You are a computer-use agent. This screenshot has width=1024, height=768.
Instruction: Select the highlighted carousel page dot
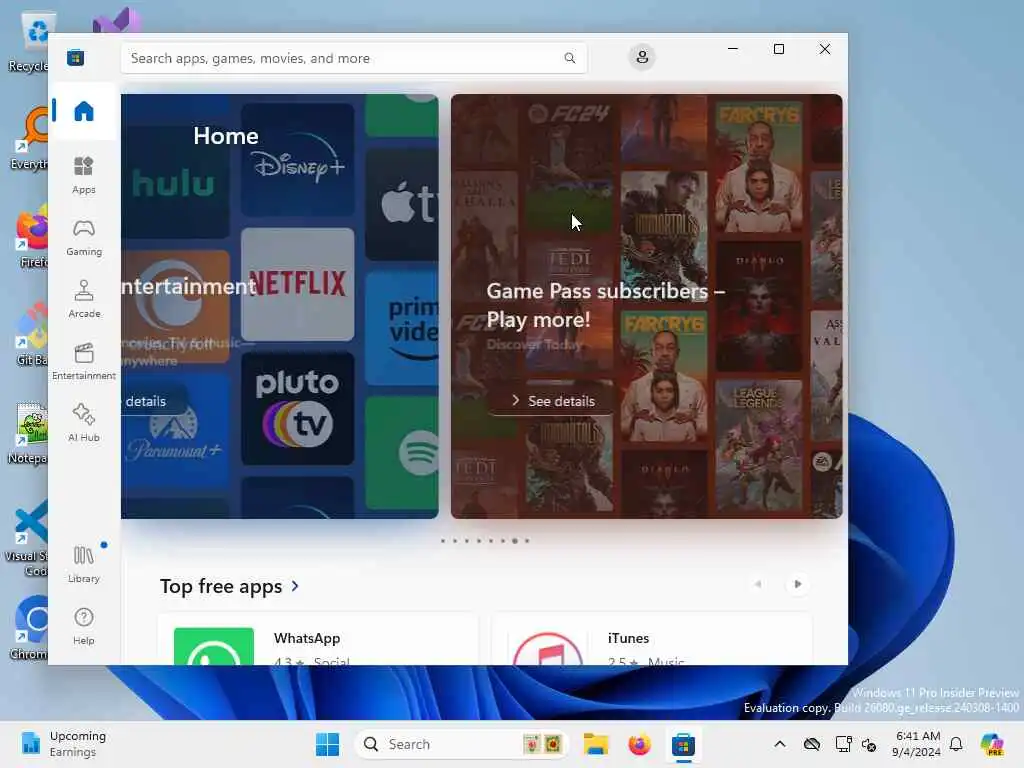[515, 541]
